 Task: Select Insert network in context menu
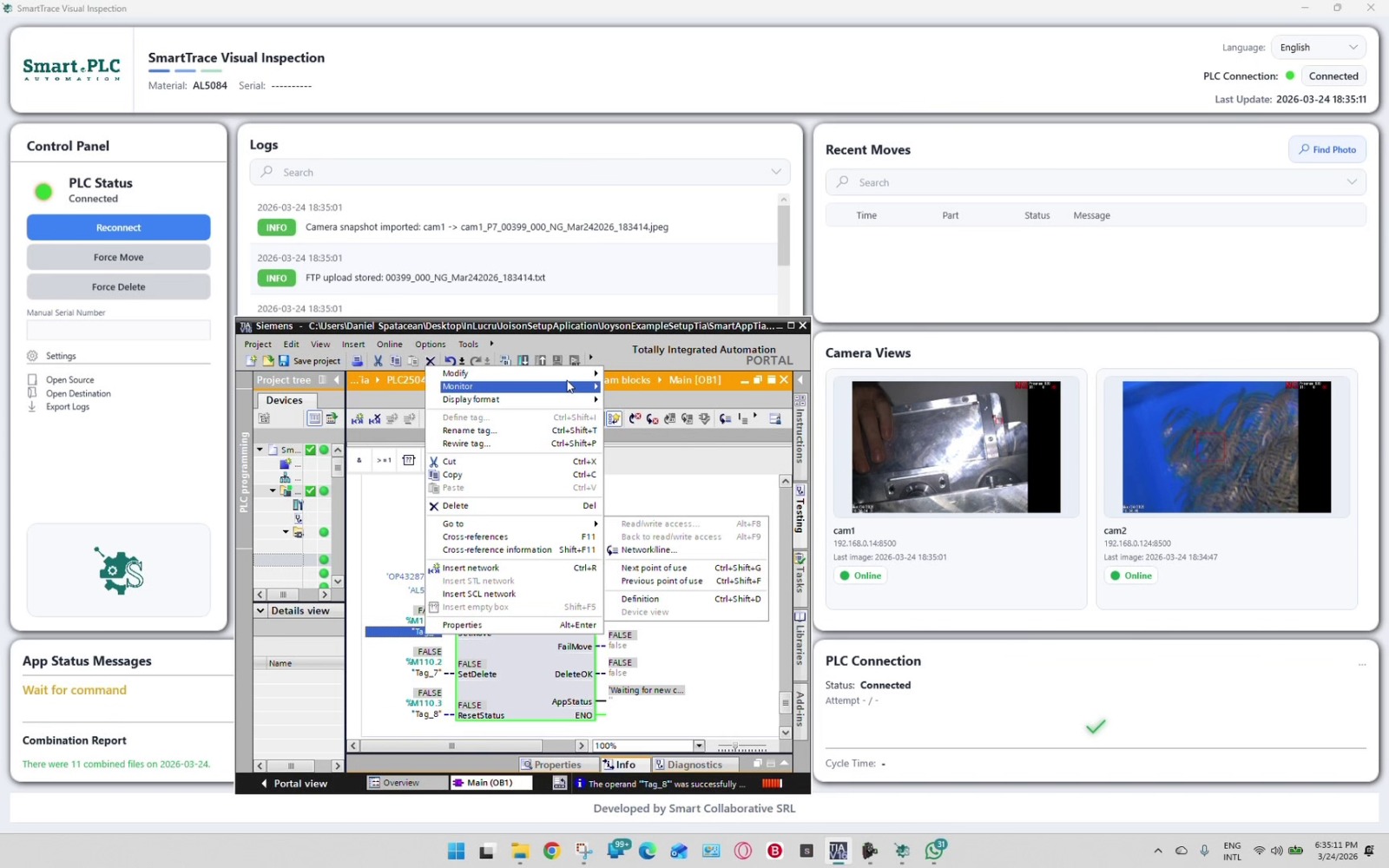520,568
